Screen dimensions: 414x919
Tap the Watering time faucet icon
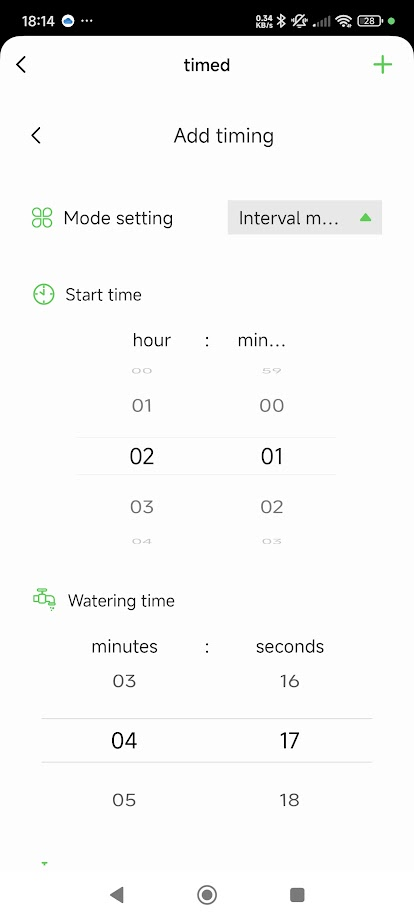[44, 600]
